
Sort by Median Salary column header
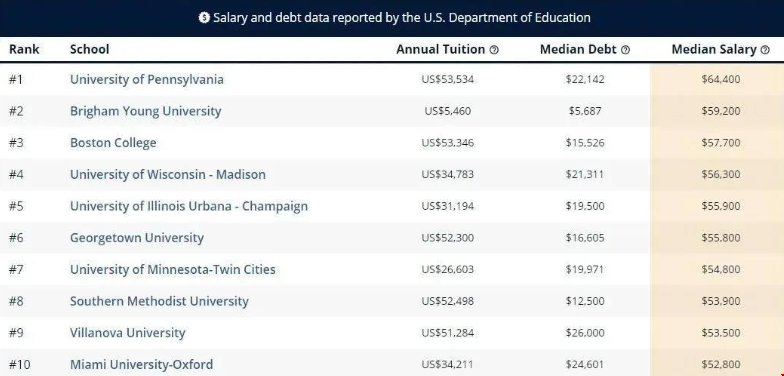click(714, 50)
